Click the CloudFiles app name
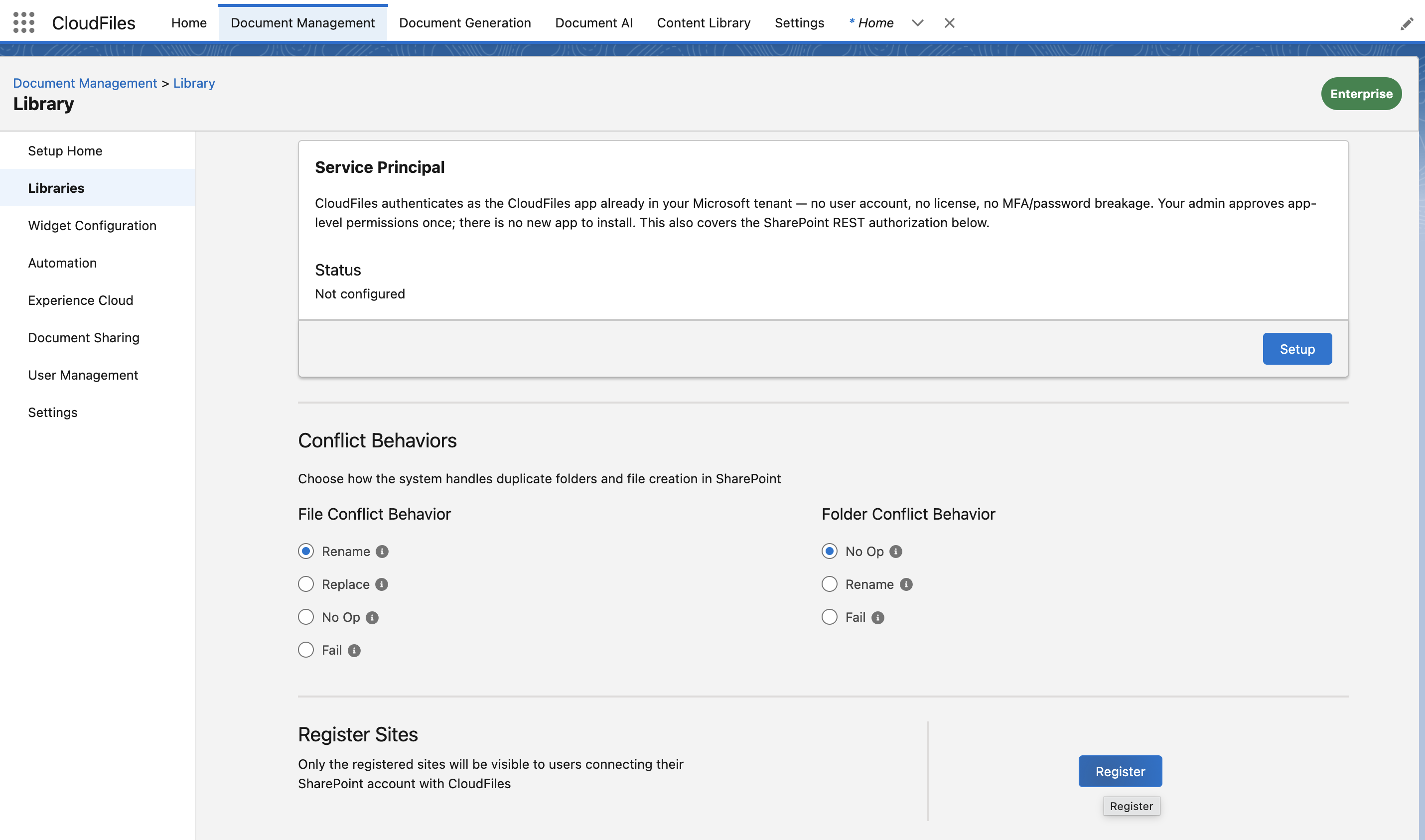This screenshot has height=840, width=1425. pos(93,22)
